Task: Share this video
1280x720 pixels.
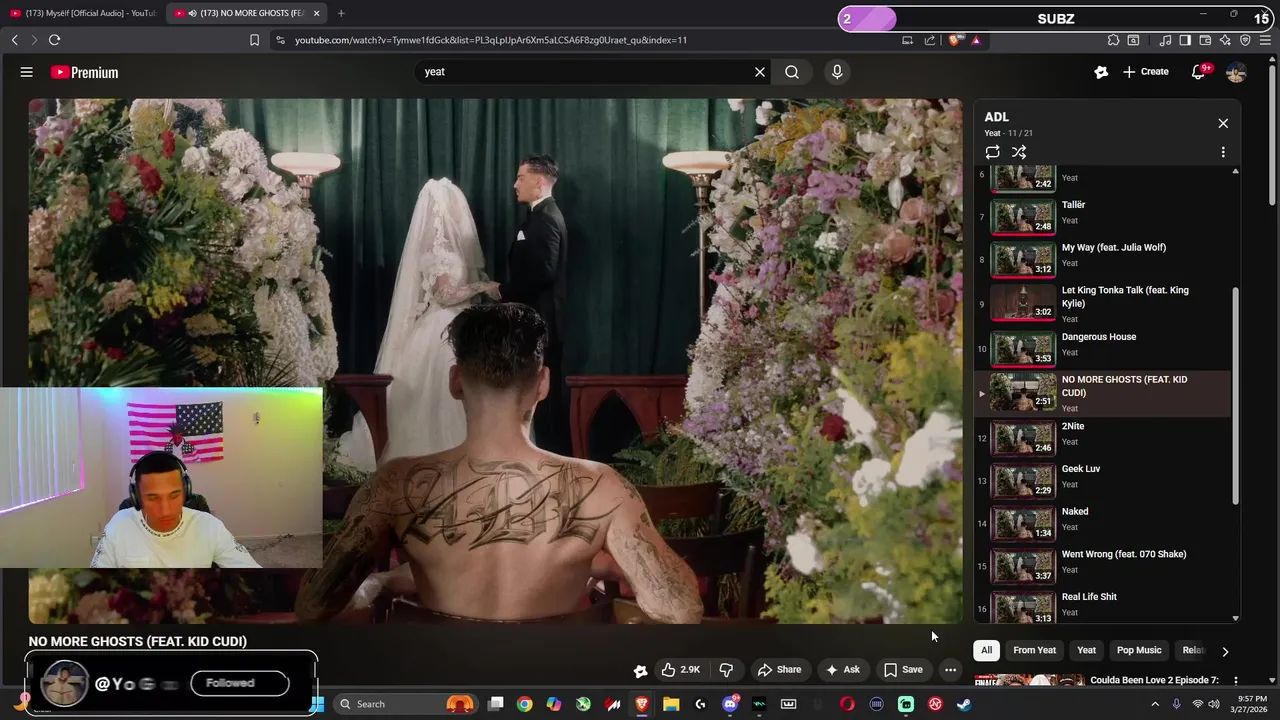Action: (779, 669)
